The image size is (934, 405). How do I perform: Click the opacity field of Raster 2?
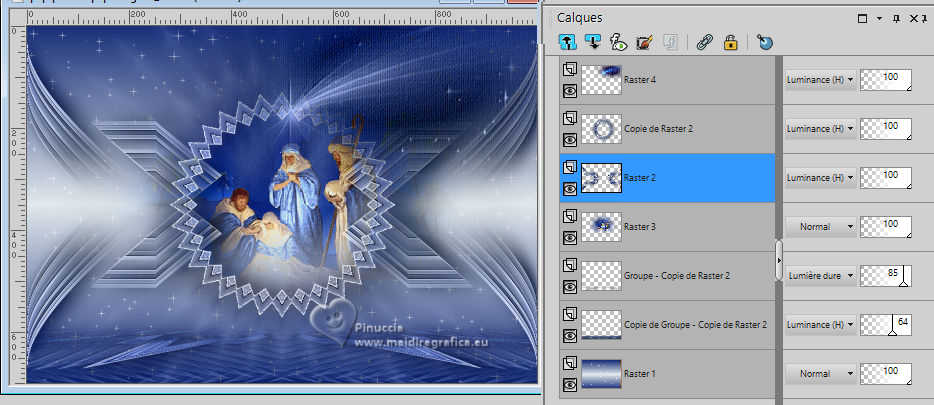[886, 177]
